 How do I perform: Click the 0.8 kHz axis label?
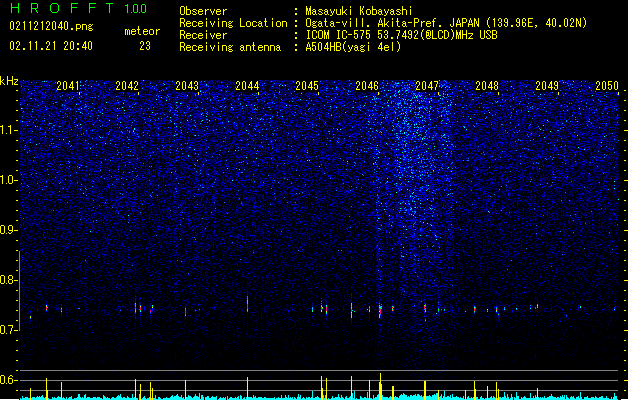9,280
